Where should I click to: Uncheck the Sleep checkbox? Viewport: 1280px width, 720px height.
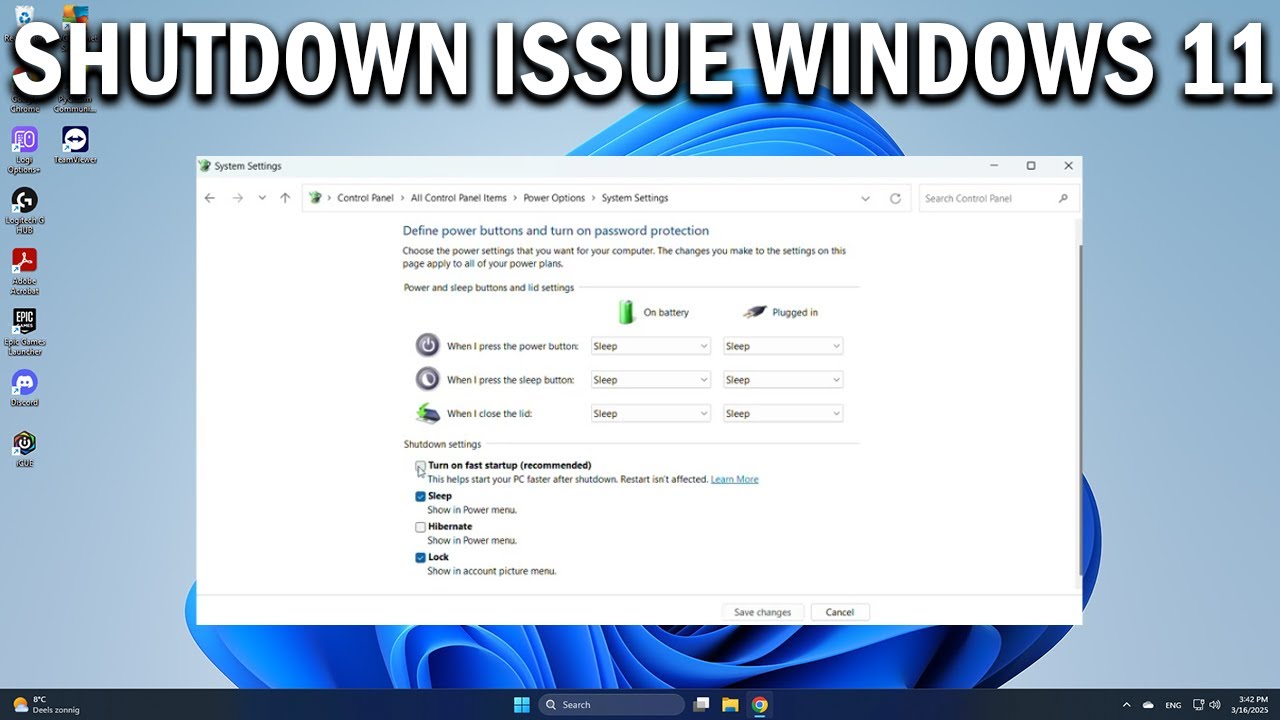click(x=420, y=496)
